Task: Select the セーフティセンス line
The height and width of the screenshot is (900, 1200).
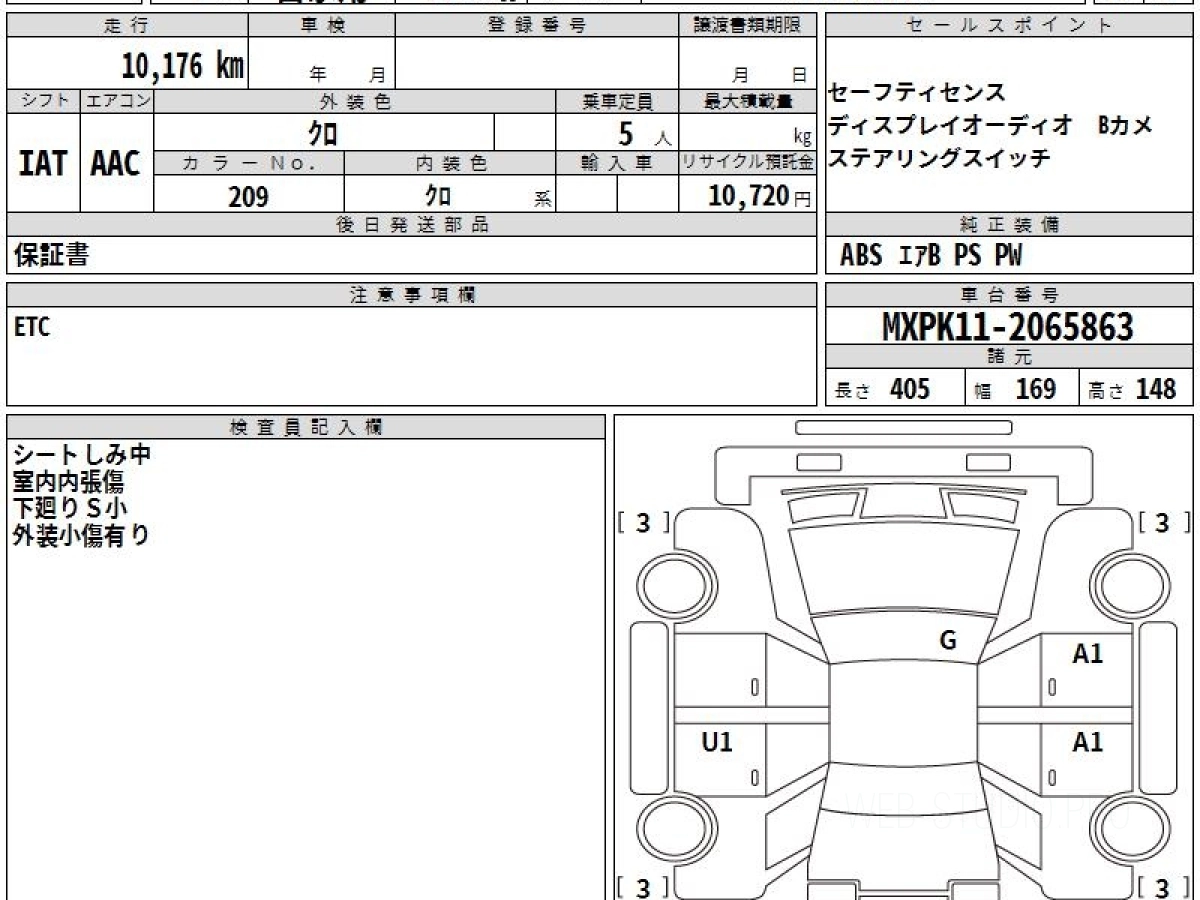Action: coord(917,93)
